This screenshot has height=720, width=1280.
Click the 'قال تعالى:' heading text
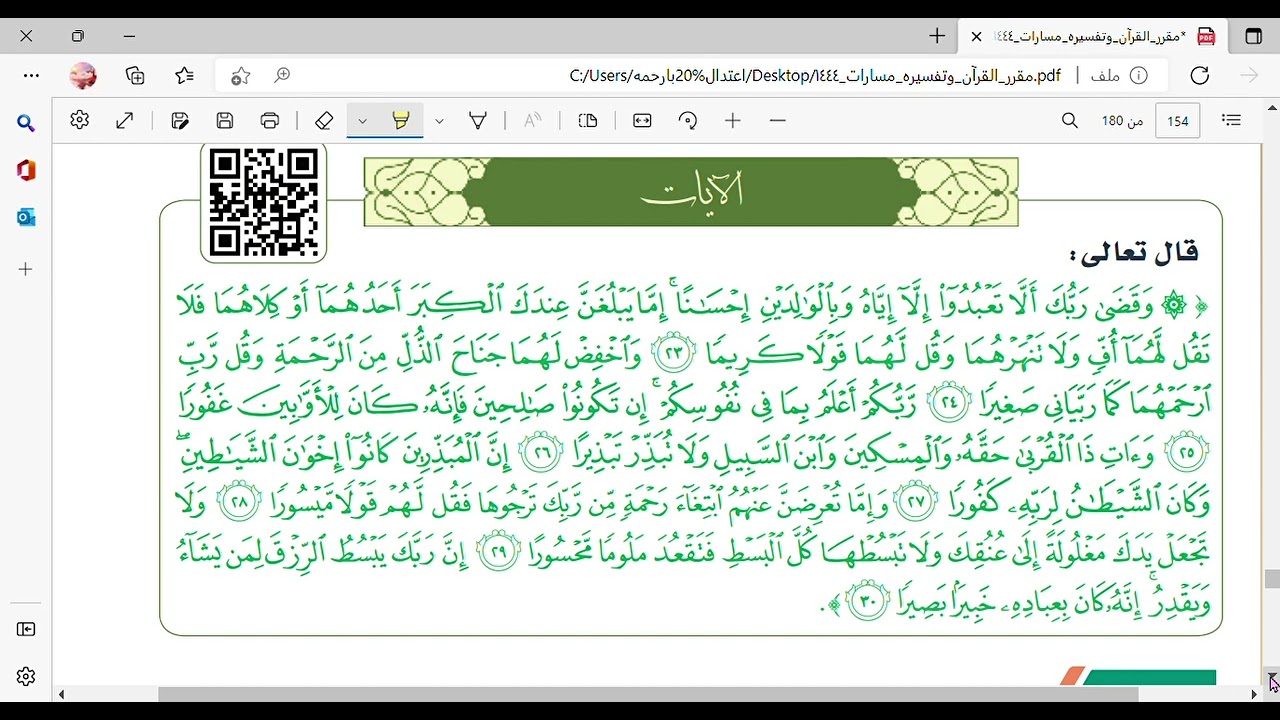point(1133,252)
